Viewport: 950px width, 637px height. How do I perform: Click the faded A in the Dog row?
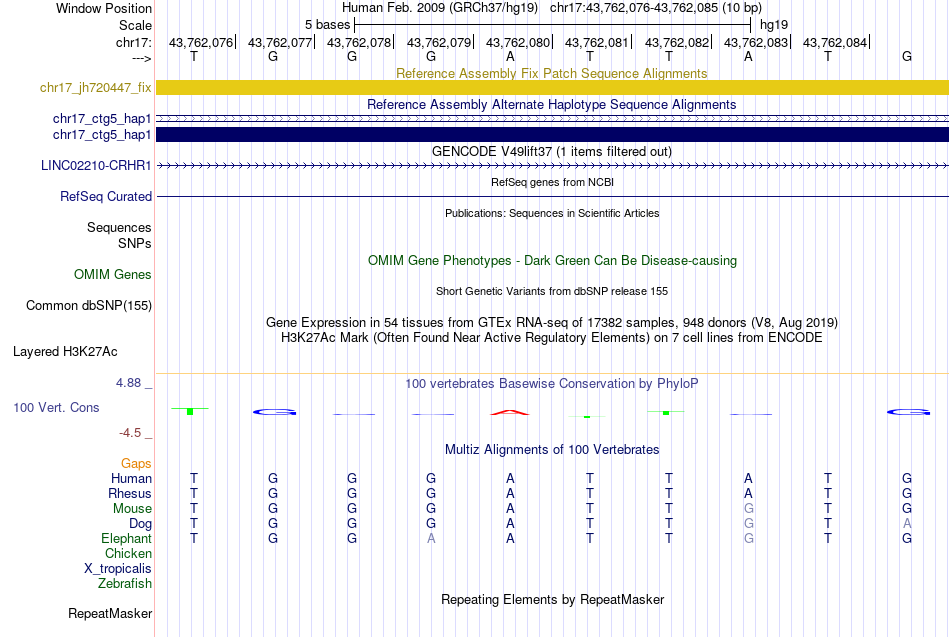907,524
